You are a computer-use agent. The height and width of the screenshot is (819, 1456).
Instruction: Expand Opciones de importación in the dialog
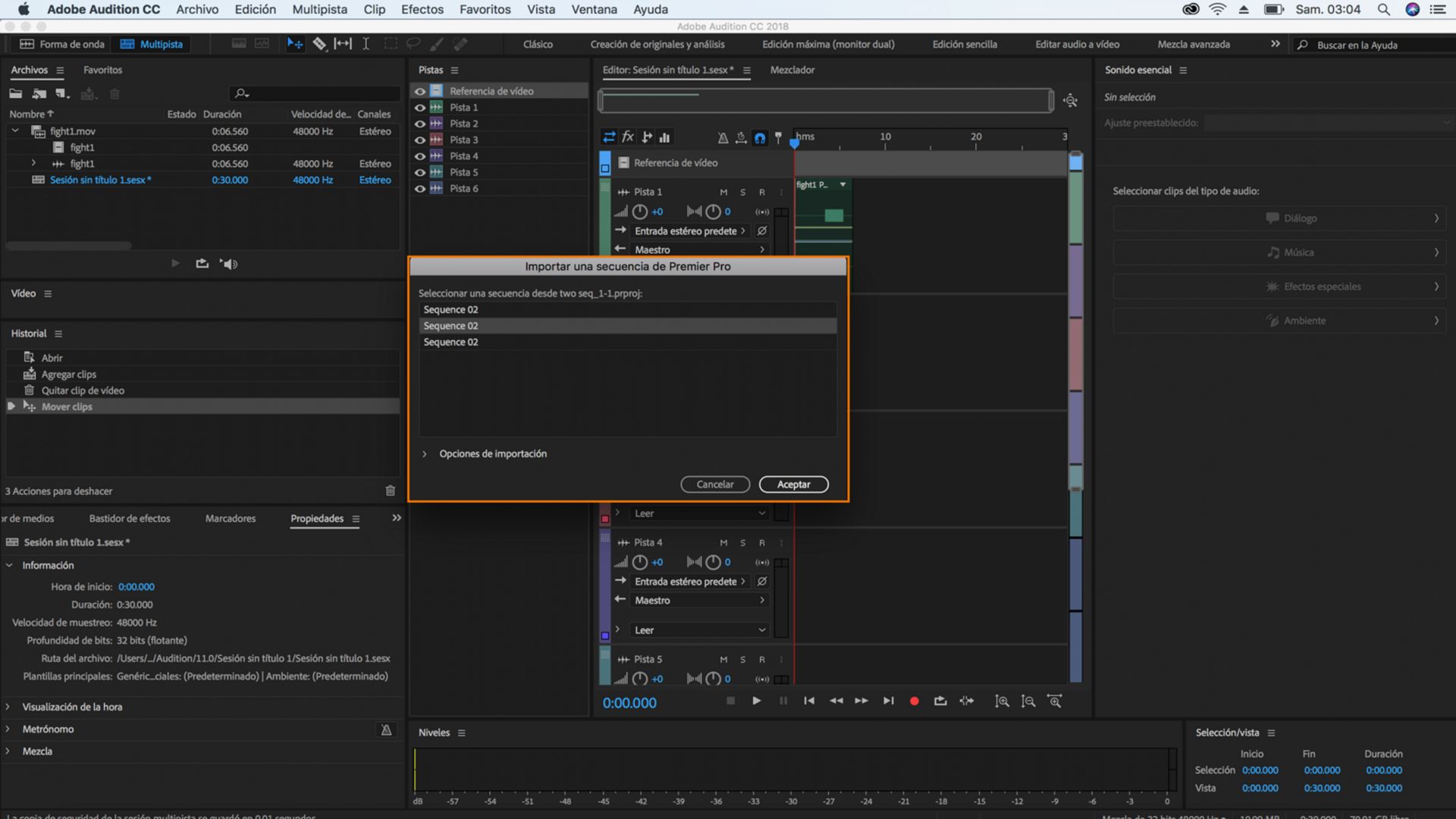[425, 453]
